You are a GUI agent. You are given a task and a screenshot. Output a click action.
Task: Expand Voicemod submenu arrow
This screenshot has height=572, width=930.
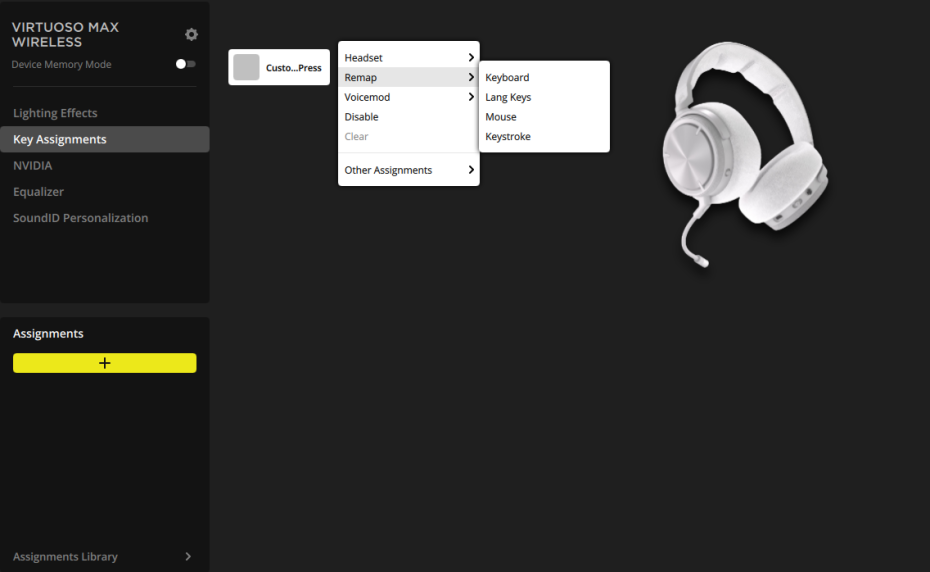(471, 97)
